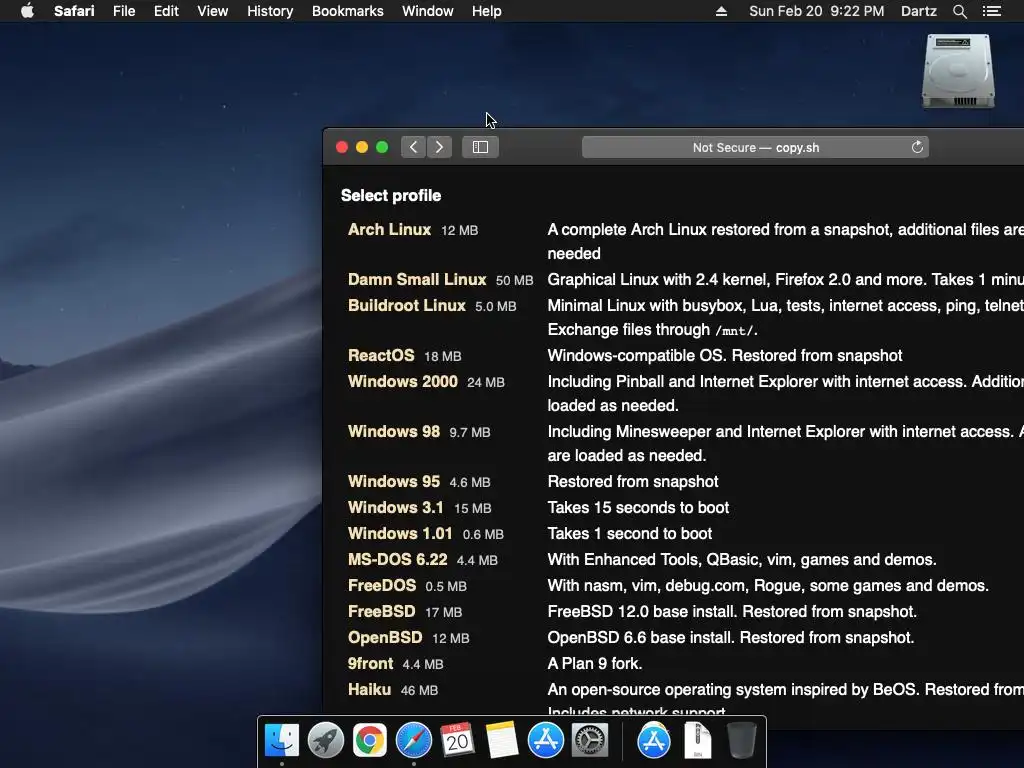Click the green full-screen button in Safari
The width and height of the screenshot is (1024, 768).
382,147
